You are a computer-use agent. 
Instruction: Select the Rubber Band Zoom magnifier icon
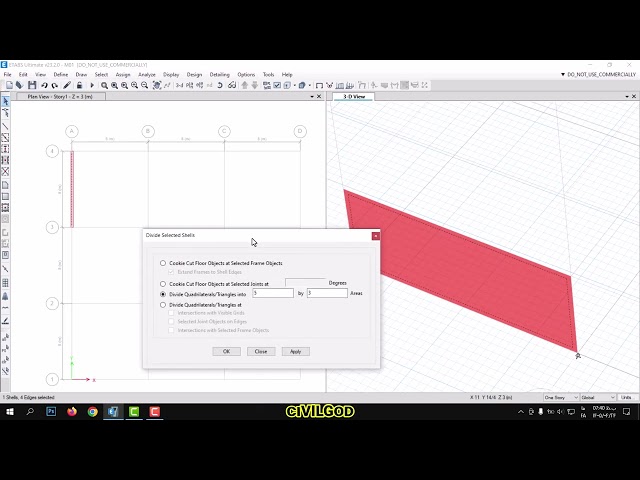point(104,85)
